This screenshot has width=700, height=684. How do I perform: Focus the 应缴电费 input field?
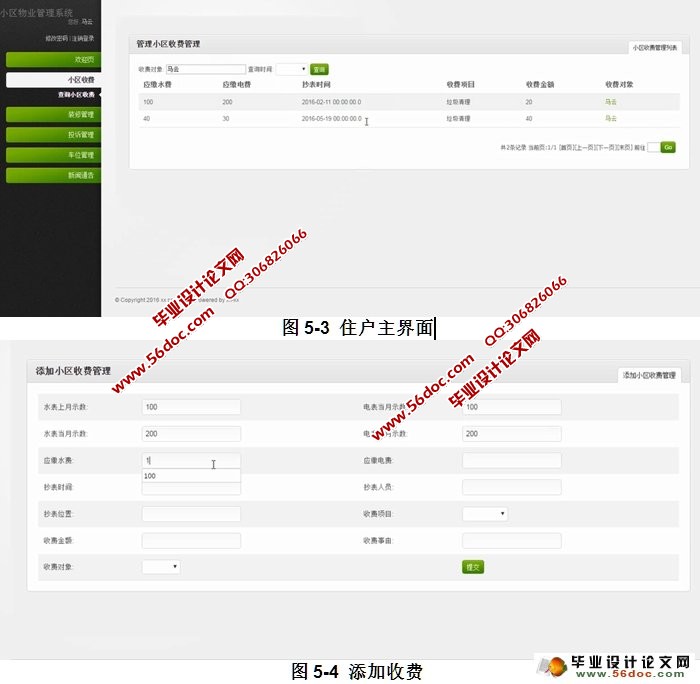pyautogui.click(x=512, y=460)
